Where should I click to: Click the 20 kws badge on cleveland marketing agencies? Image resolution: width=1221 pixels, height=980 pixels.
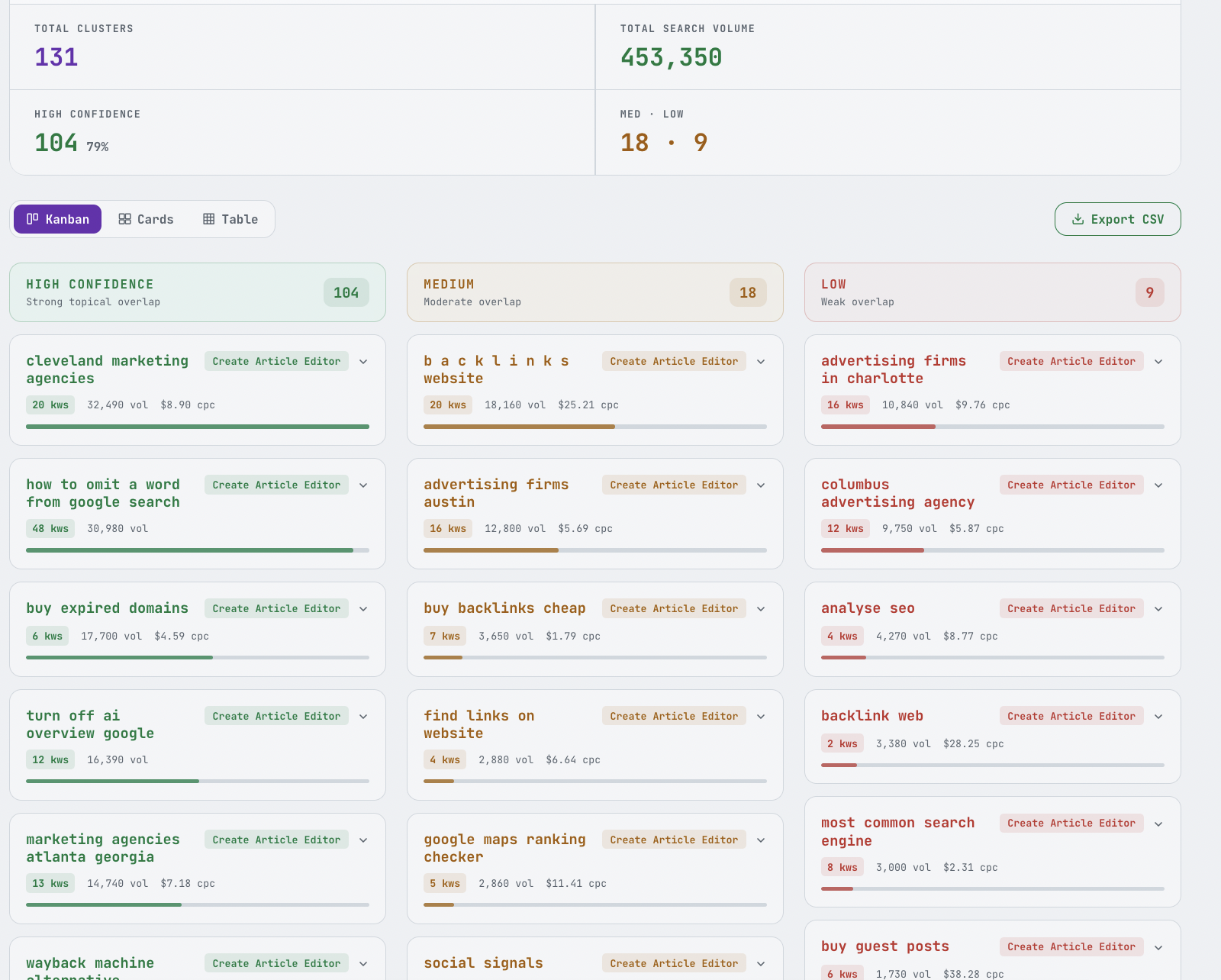(50, 405)
